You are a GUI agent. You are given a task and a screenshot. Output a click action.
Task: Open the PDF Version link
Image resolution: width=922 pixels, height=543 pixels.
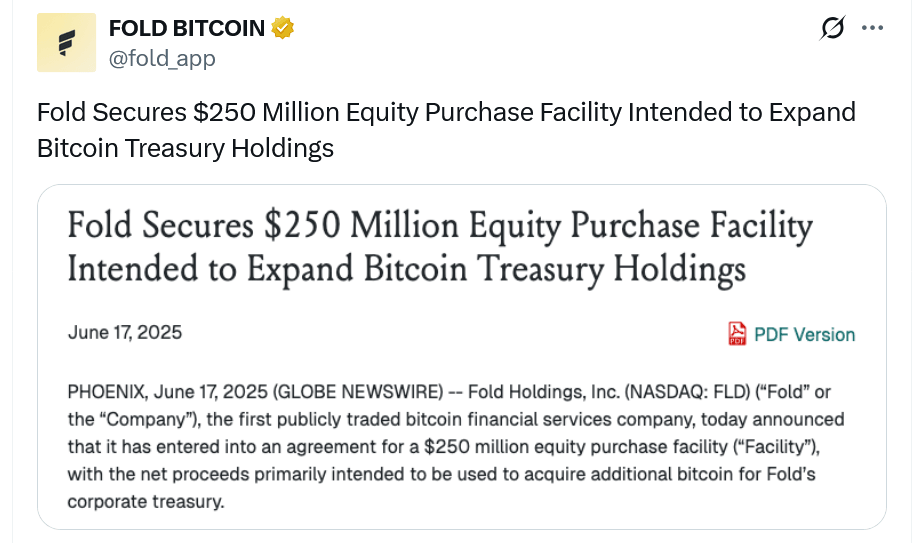click(x=804, y=334)
